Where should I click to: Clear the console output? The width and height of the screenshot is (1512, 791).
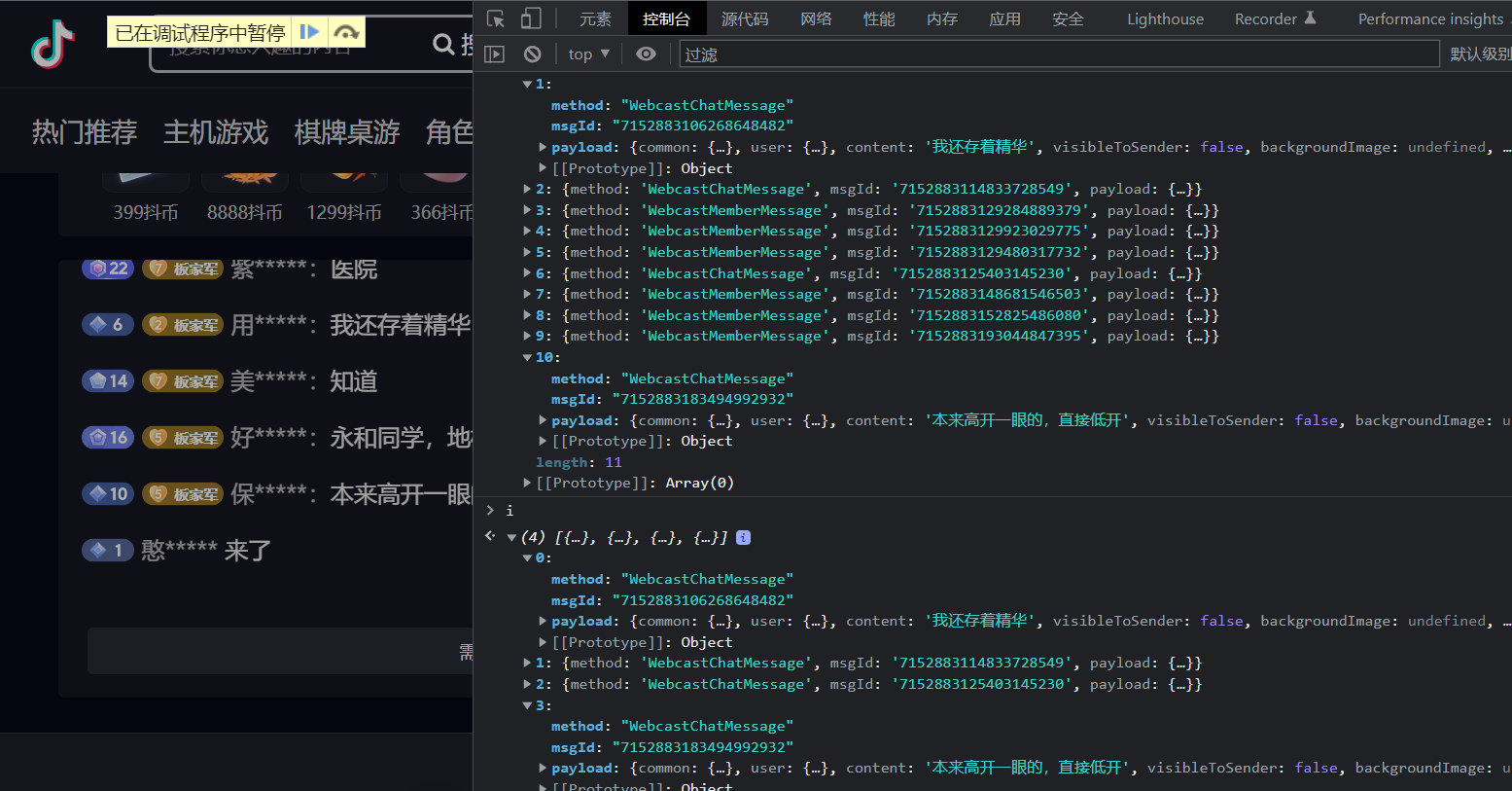[533, 54]
